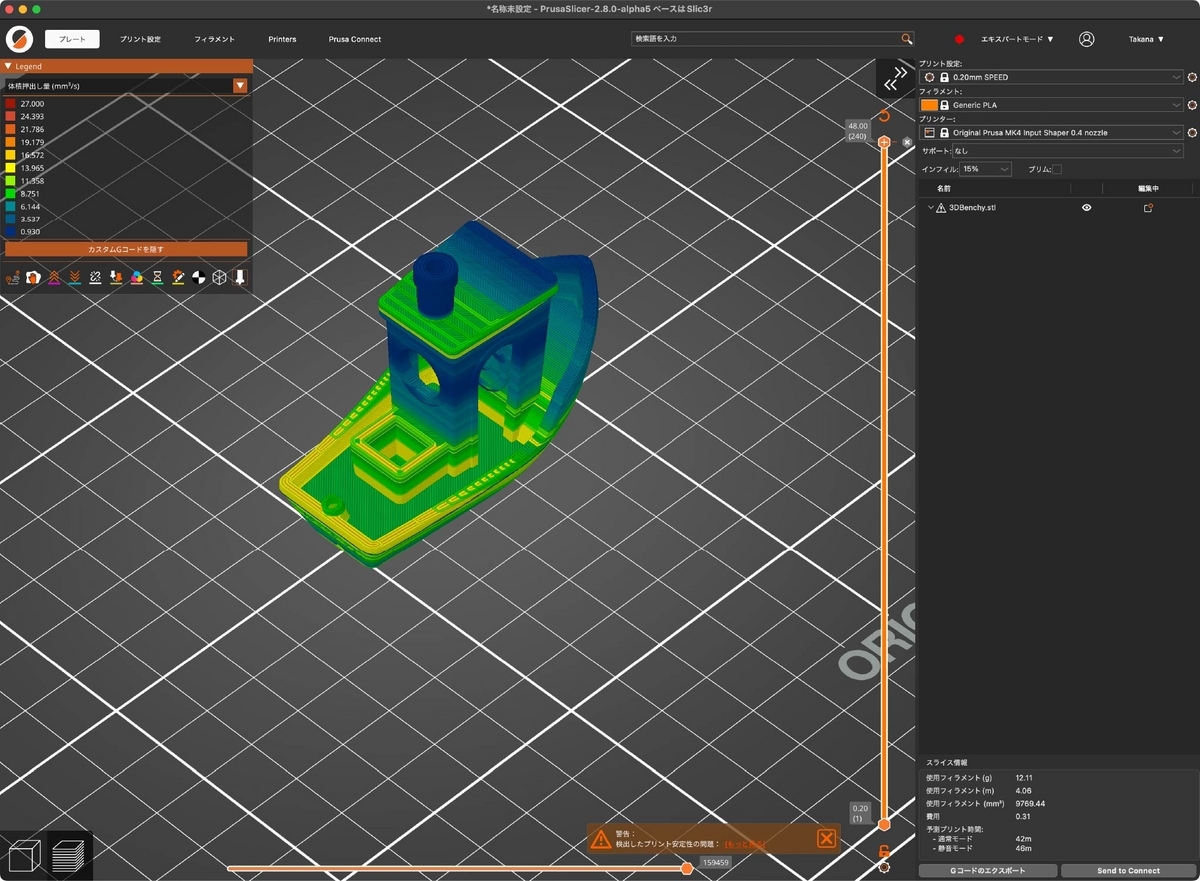This screenshot has width=1200, height=881.
Task: Click the red 27.000 legend color swatch
Action: click(x=10, y=103)
